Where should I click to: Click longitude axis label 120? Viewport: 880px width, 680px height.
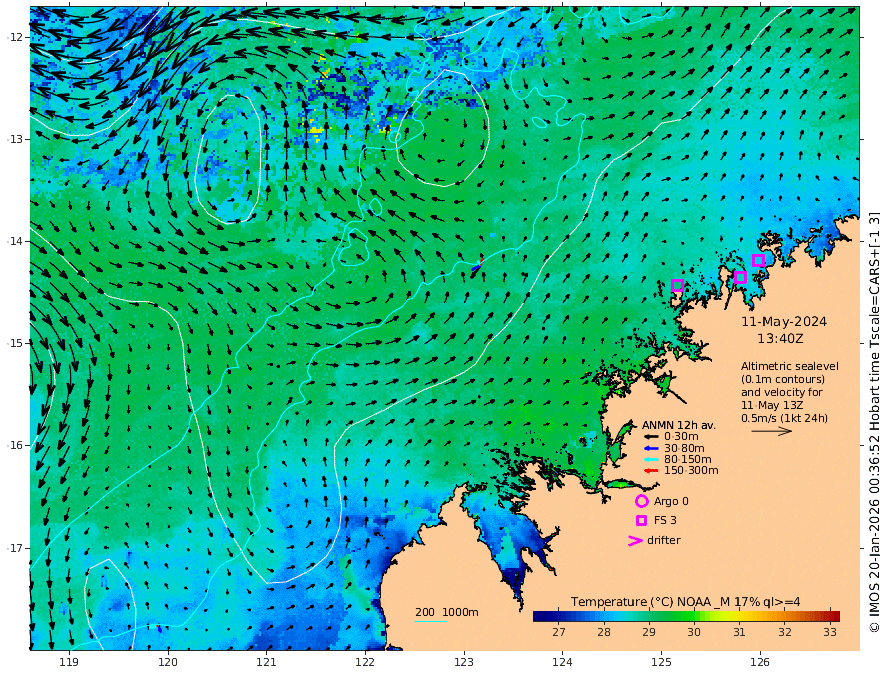click(168, 663)
